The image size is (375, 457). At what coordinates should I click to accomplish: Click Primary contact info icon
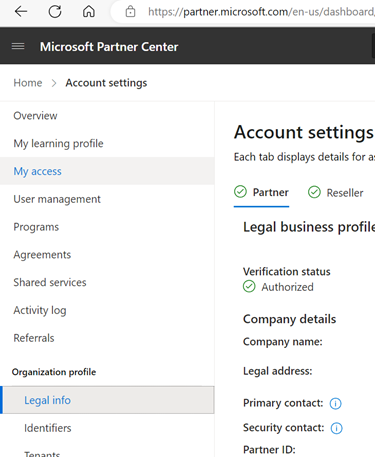(335, 404)
